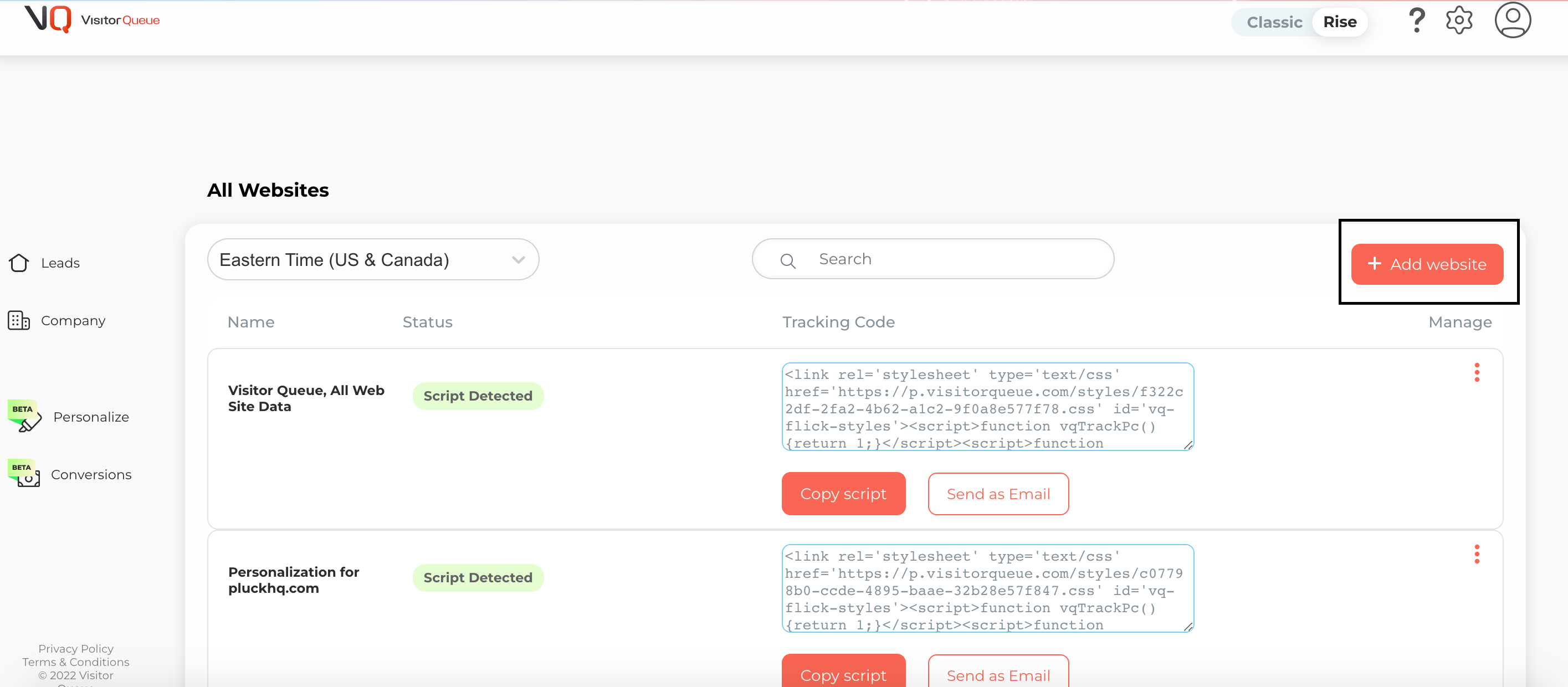Click resize handle of pluckhq.com tracking code box
This screenshot has width=1568, height=687.
tap(1187, 627)
